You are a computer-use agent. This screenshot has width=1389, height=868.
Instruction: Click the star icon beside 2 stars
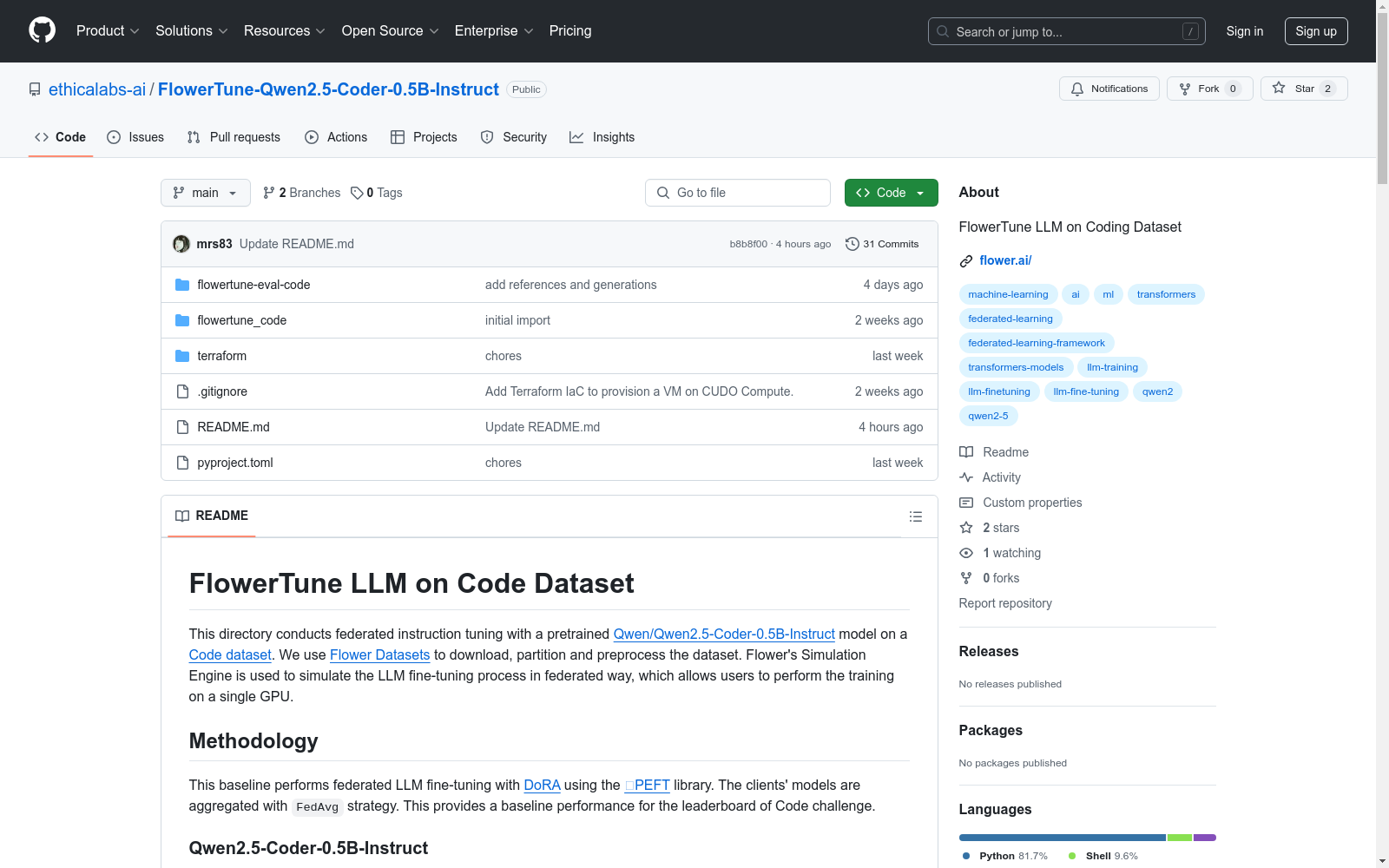coord(966,528)
